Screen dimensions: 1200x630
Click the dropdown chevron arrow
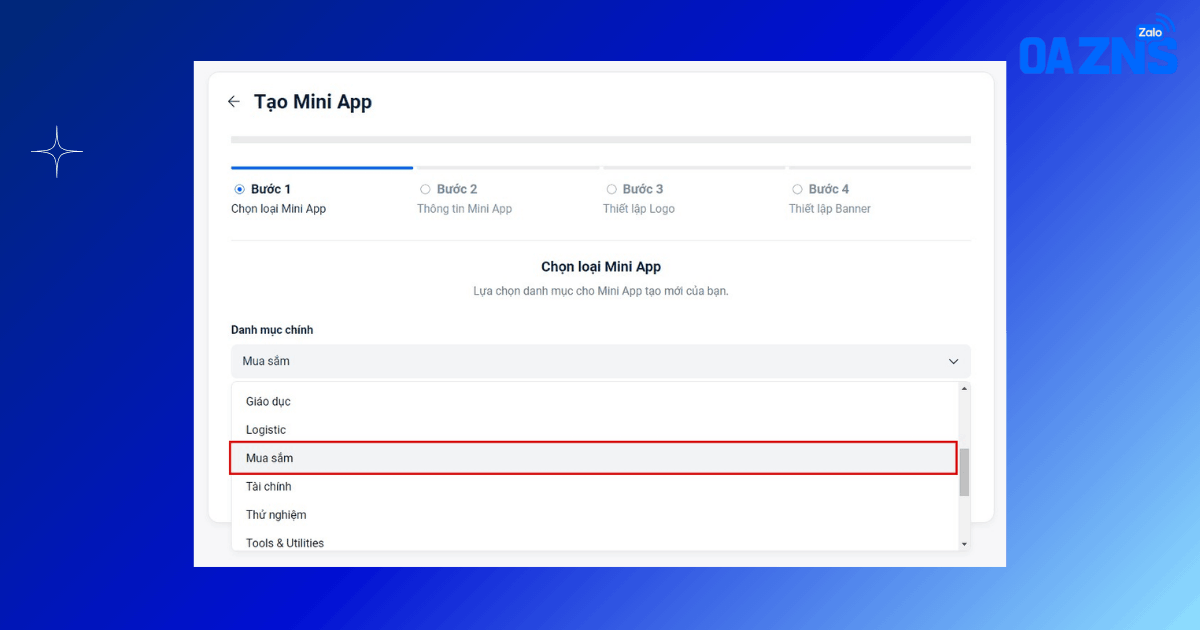pyautogui.click(x=953, y=361)
